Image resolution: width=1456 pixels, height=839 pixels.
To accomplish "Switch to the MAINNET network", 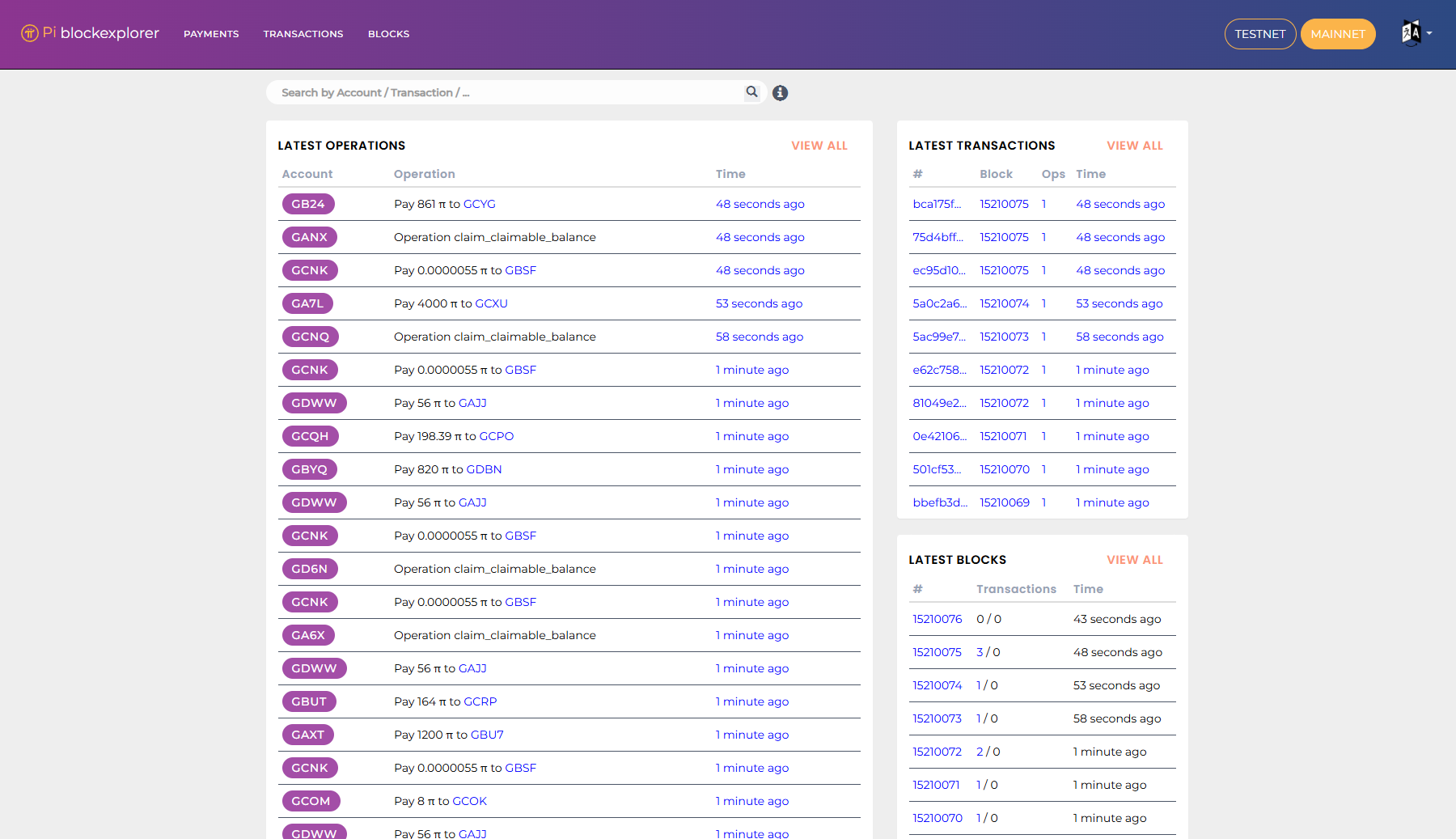I will pyautogui.click(x=1337, y=34).
